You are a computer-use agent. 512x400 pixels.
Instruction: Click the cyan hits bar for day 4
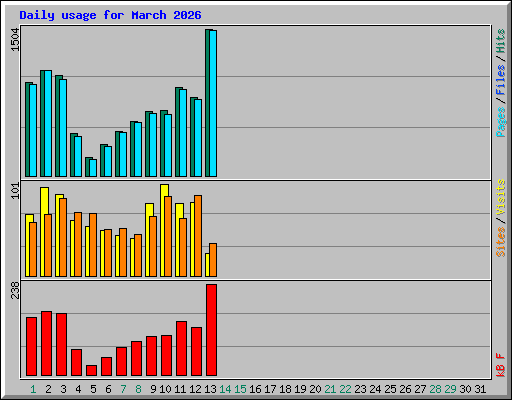coord(78,156)
